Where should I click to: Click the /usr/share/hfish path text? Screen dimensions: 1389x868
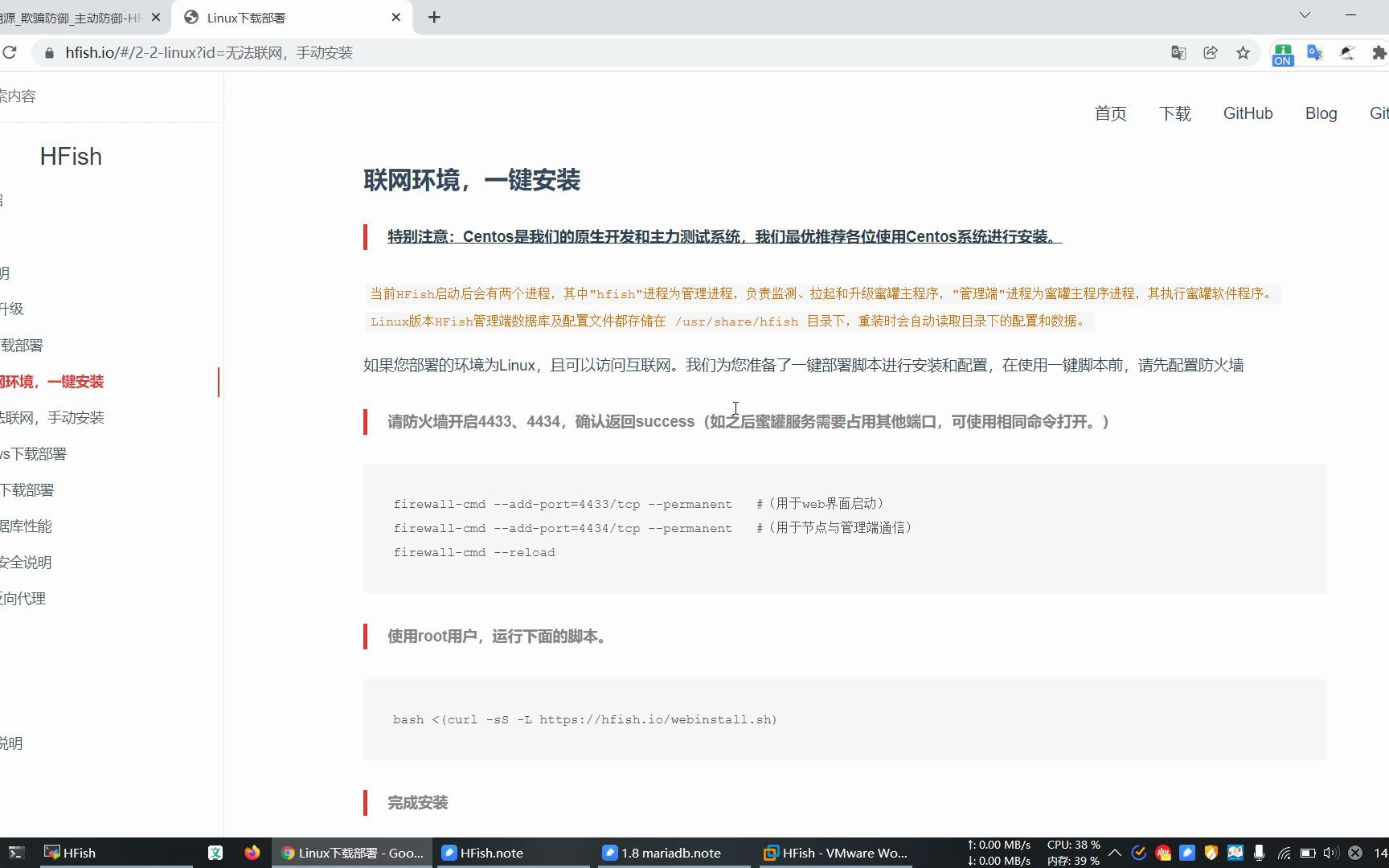pos(736,321)
